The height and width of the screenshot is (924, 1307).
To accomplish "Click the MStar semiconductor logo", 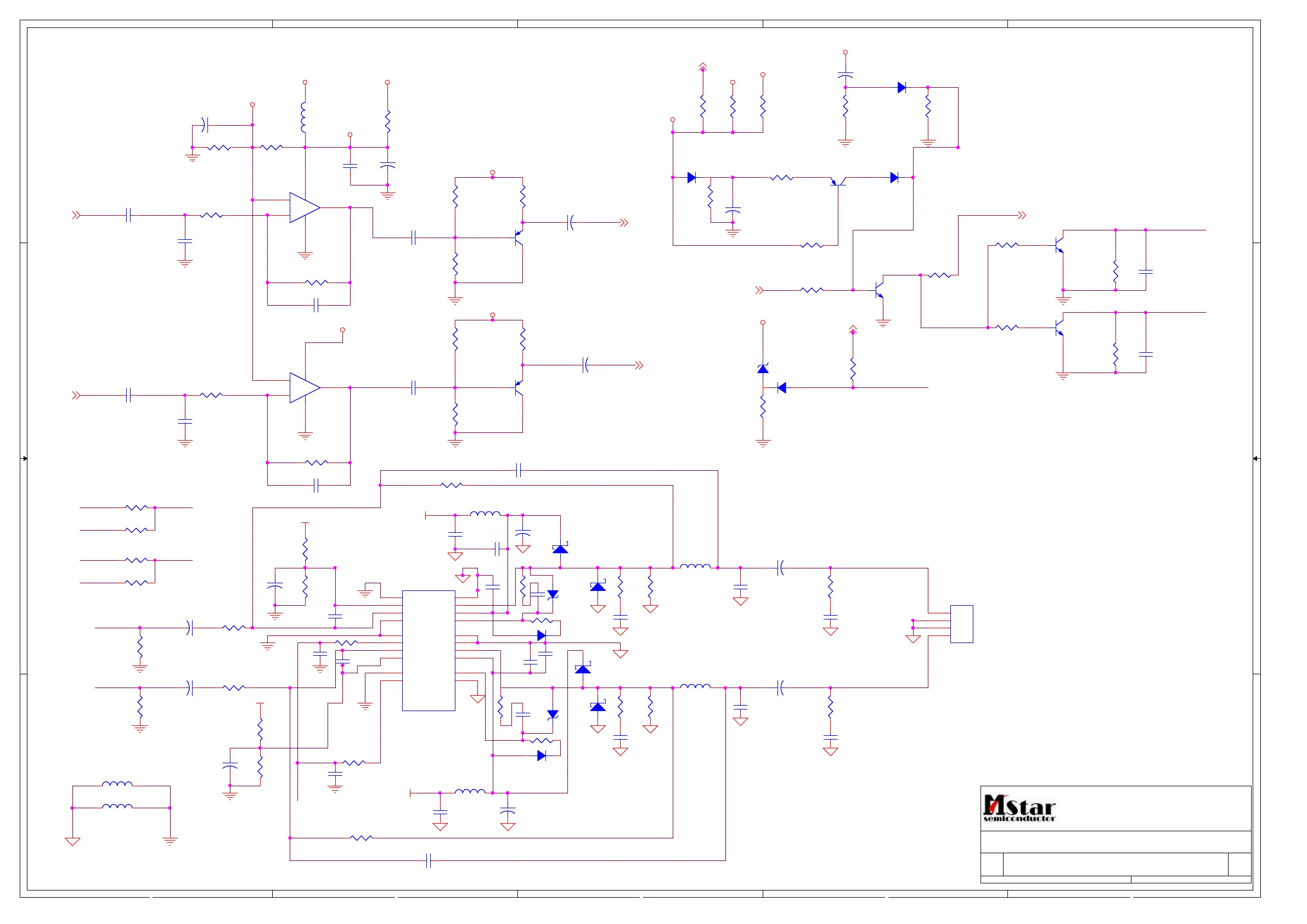I will click(x=1018, y=808).
